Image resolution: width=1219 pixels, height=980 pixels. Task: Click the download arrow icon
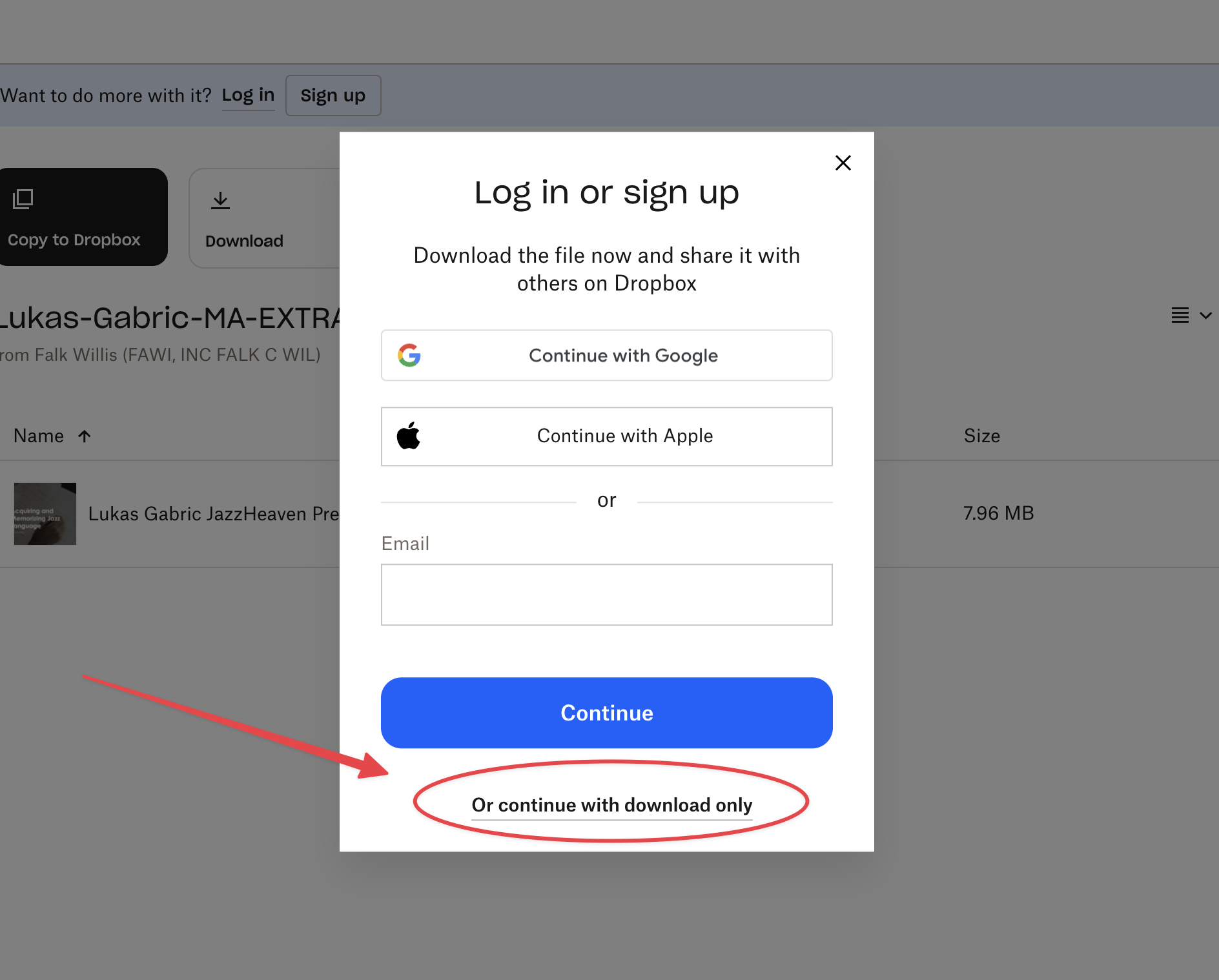coord(220,201)
